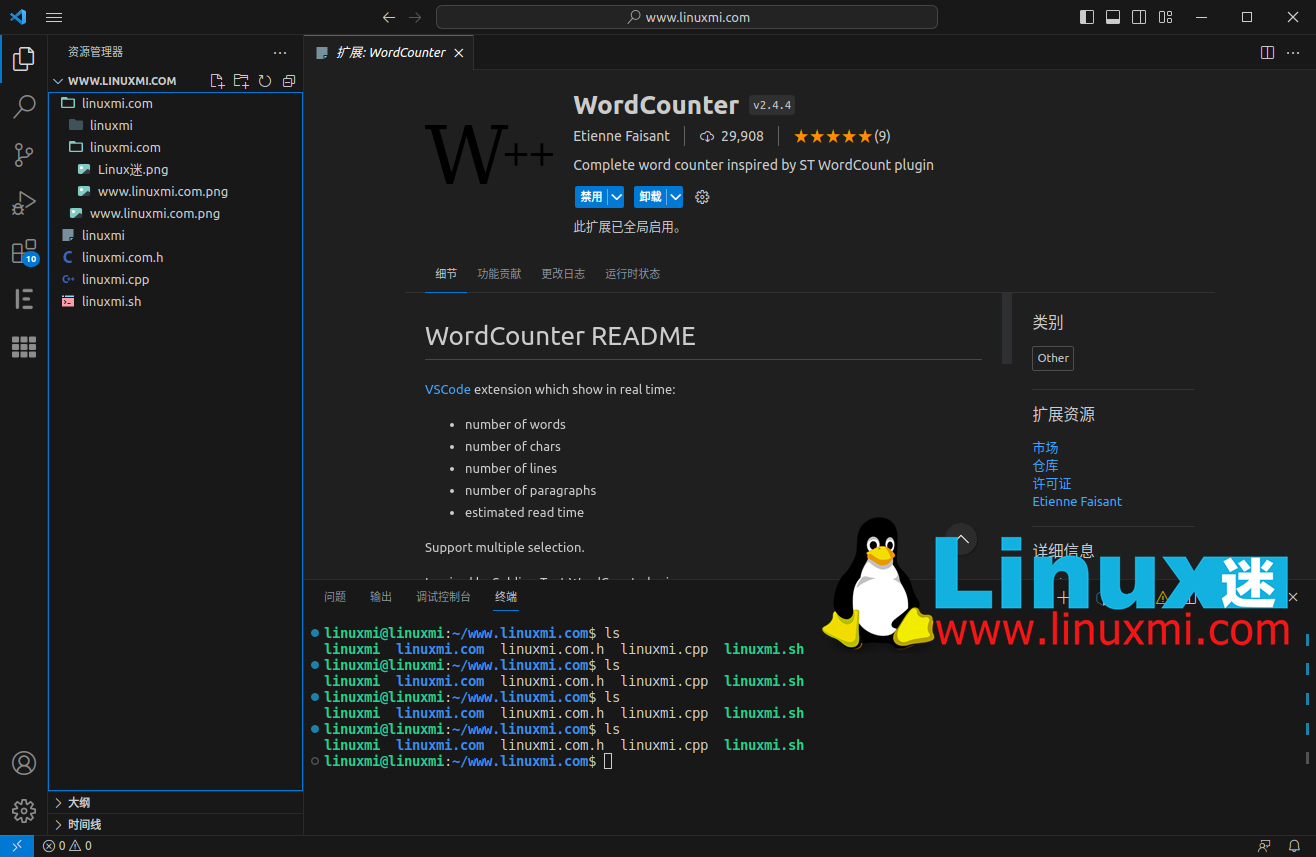Open the five-star rating reviews
The height and width of the screenshot is (857, 1316).
pyautogui.click(x=842, y=136)
